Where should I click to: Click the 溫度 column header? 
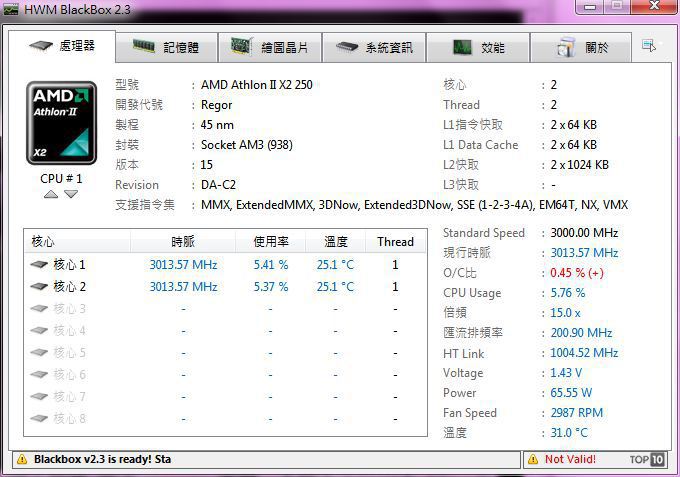tap(336, 242)
